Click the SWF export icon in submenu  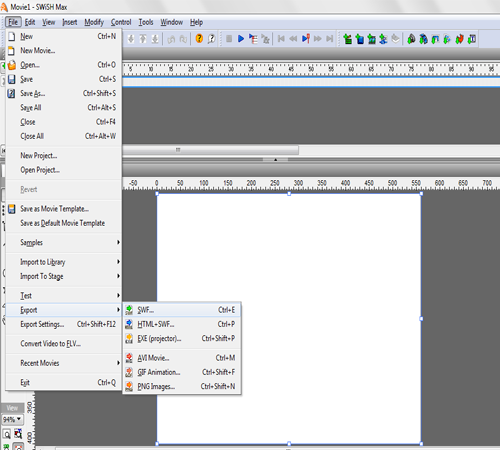point(129,310)
